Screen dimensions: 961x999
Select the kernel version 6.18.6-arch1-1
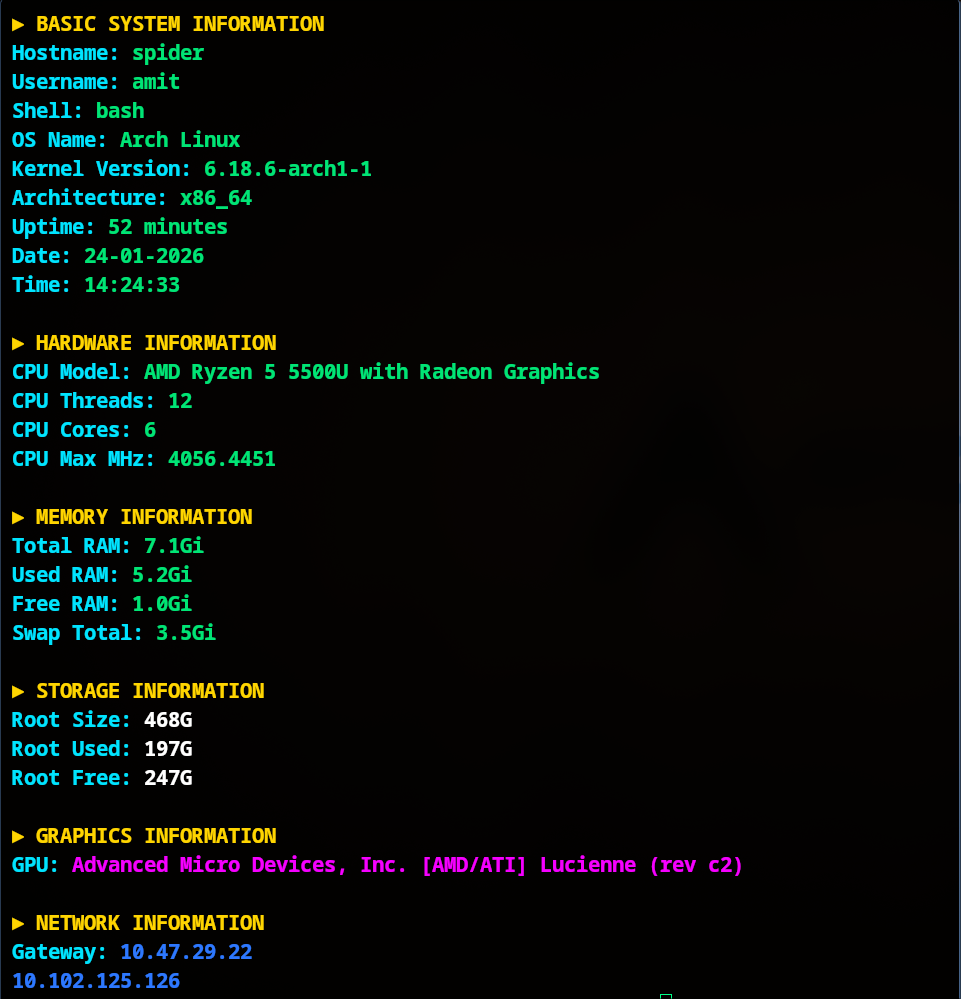pos(288,168)
